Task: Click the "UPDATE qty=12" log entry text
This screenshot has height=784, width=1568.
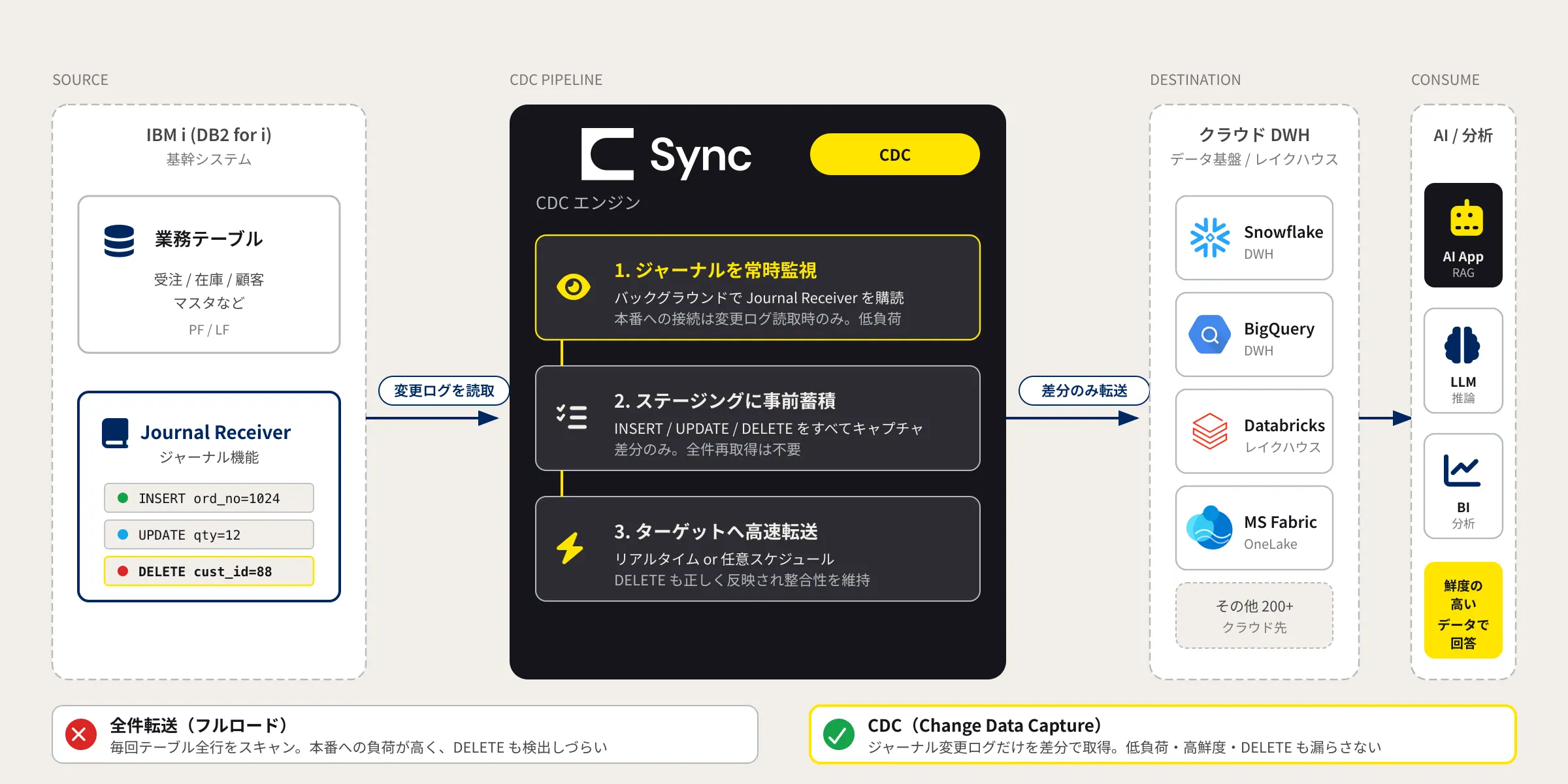Action: tap(189, 535)
